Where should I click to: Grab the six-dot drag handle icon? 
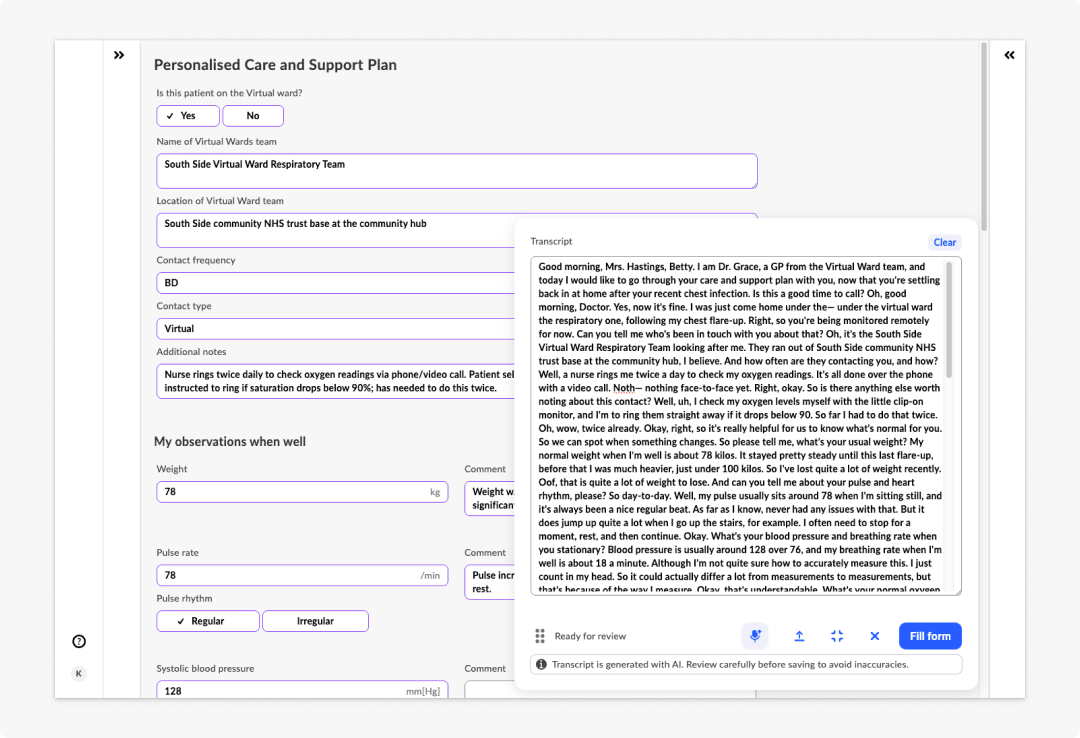[540, 636]
